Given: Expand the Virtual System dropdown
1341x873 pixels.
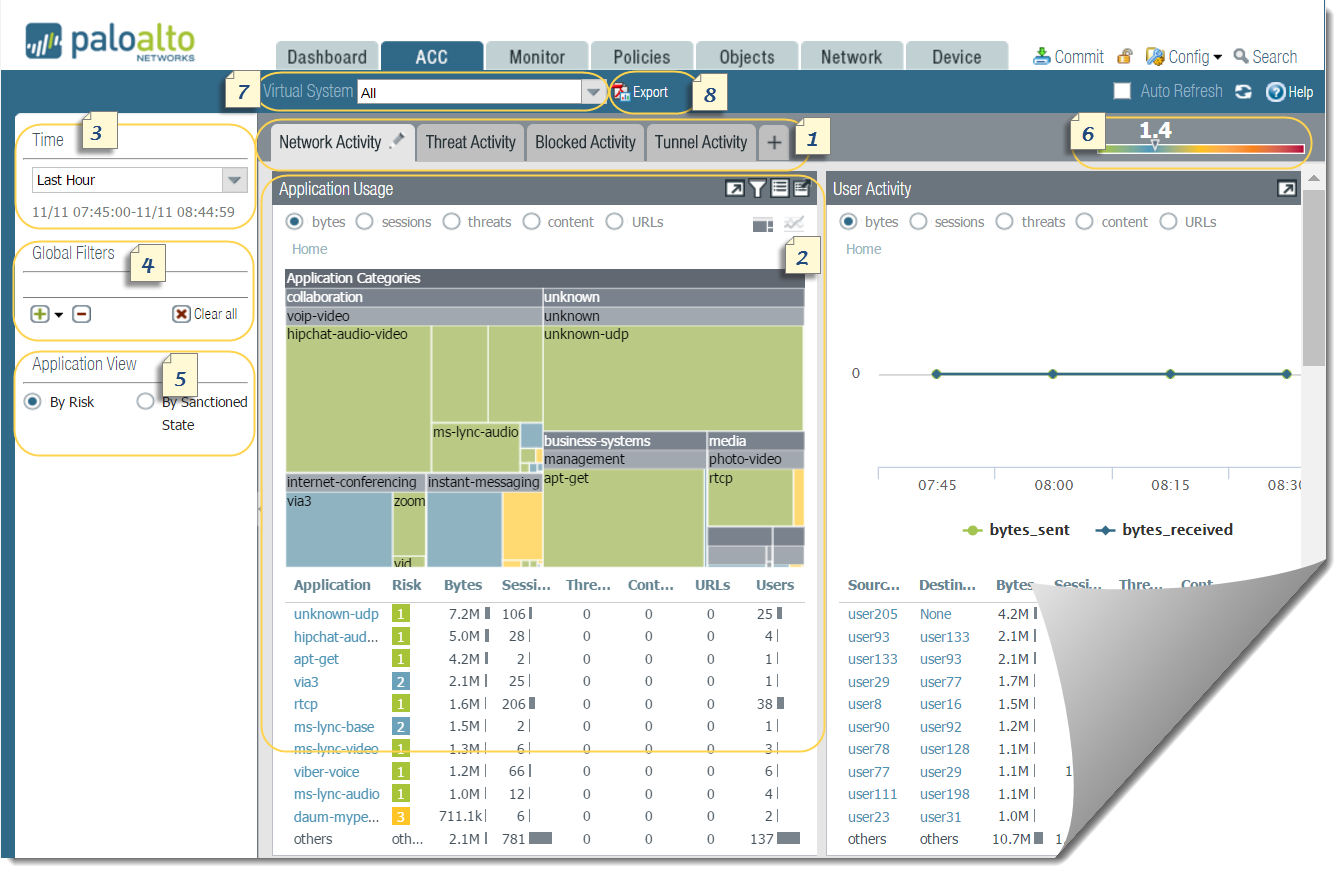Looking at the screenshot, I should pos(593,93).
